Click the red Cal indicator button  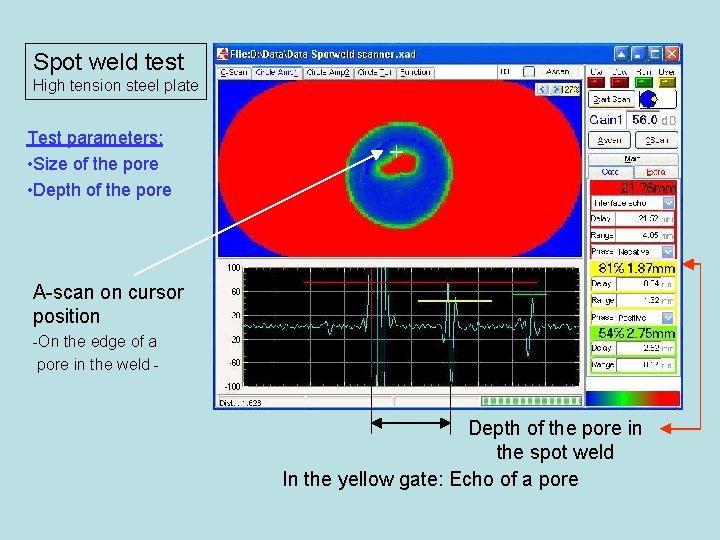point(596,82)
